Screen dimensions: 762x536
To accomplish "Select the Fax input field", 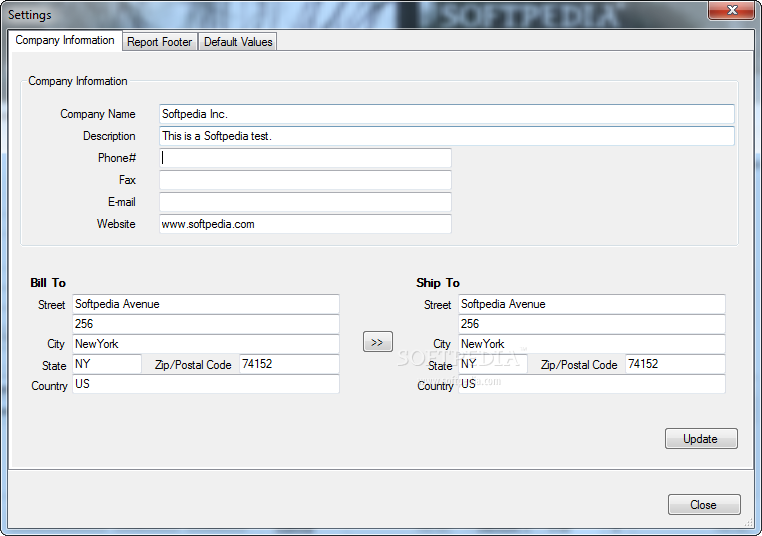I will click(305, 180).
